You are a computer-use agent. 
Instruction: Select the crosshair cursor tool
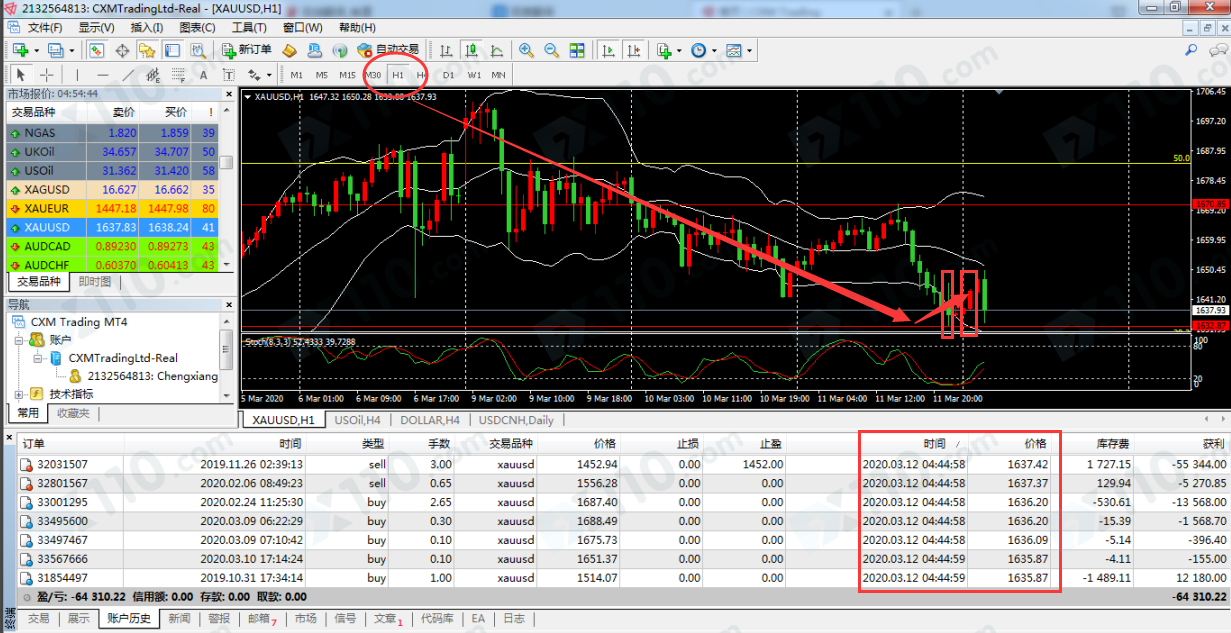[47, 75]
